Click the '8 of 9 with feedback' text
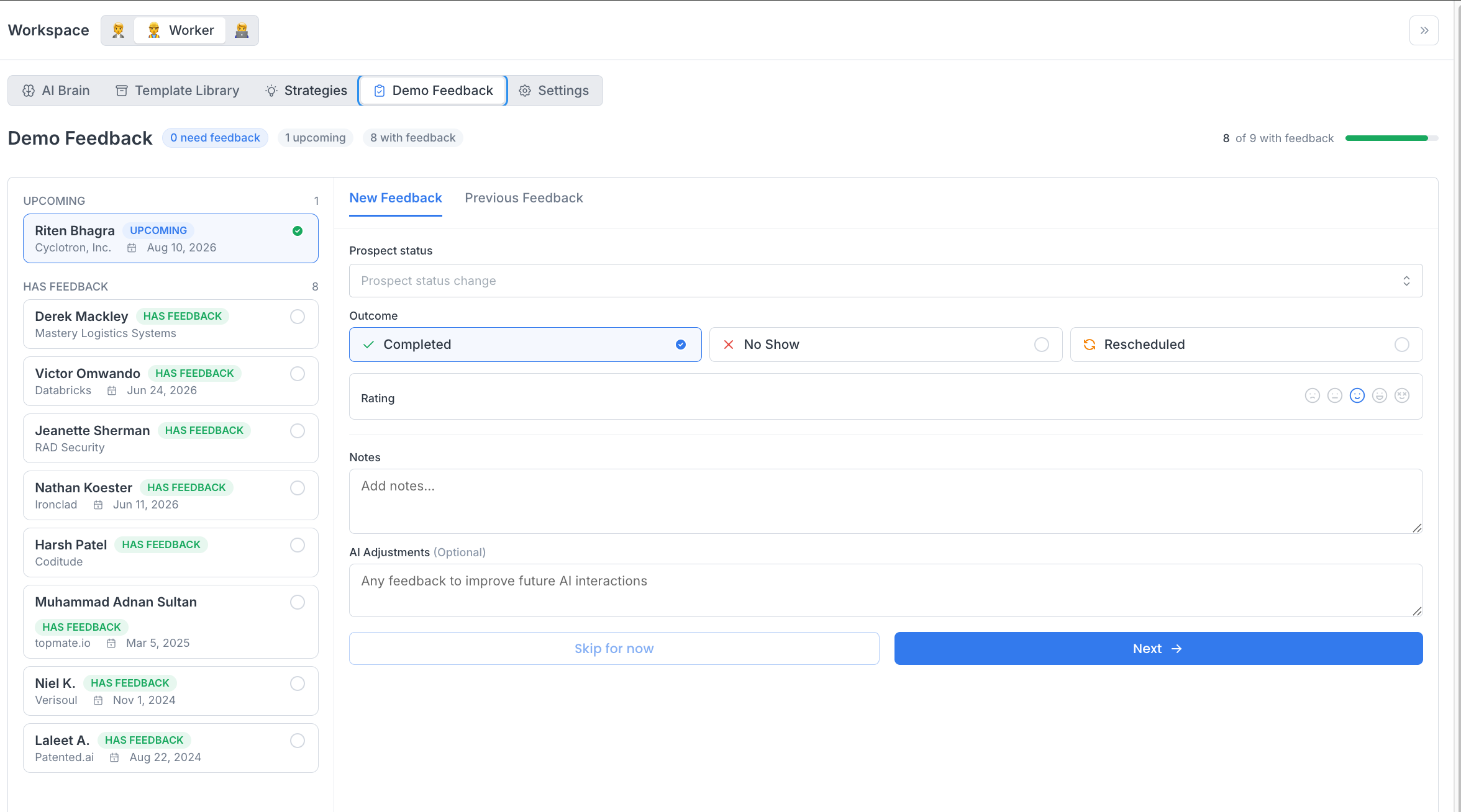 1278,138
